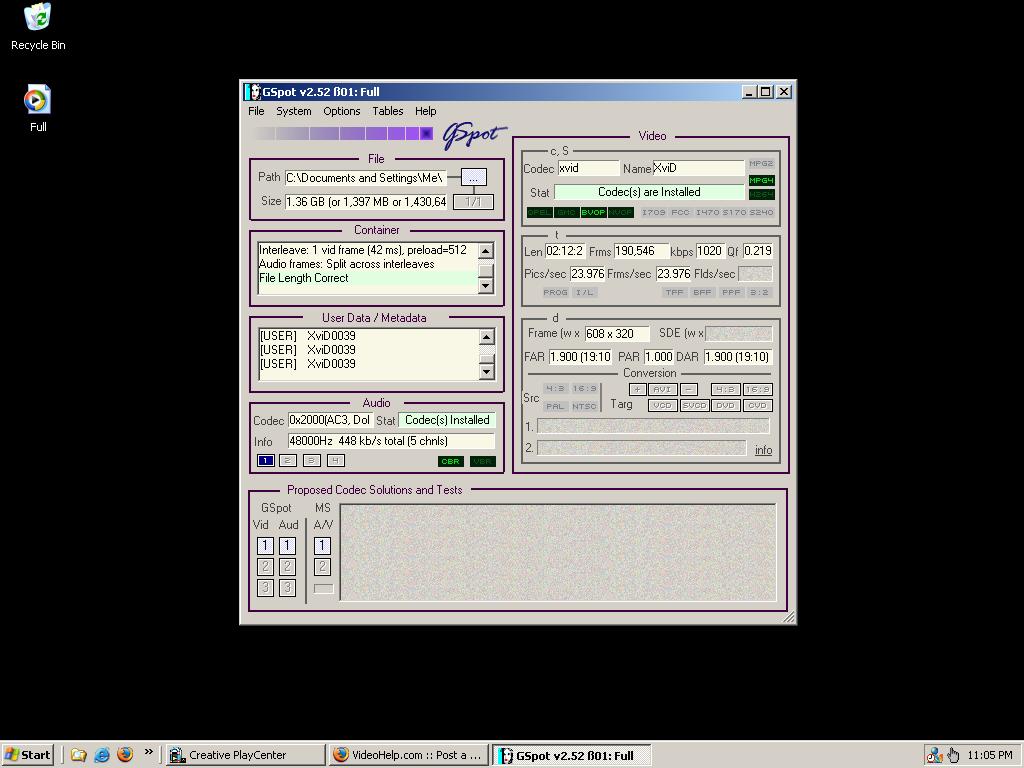Select audio stream 3 button

312,460
